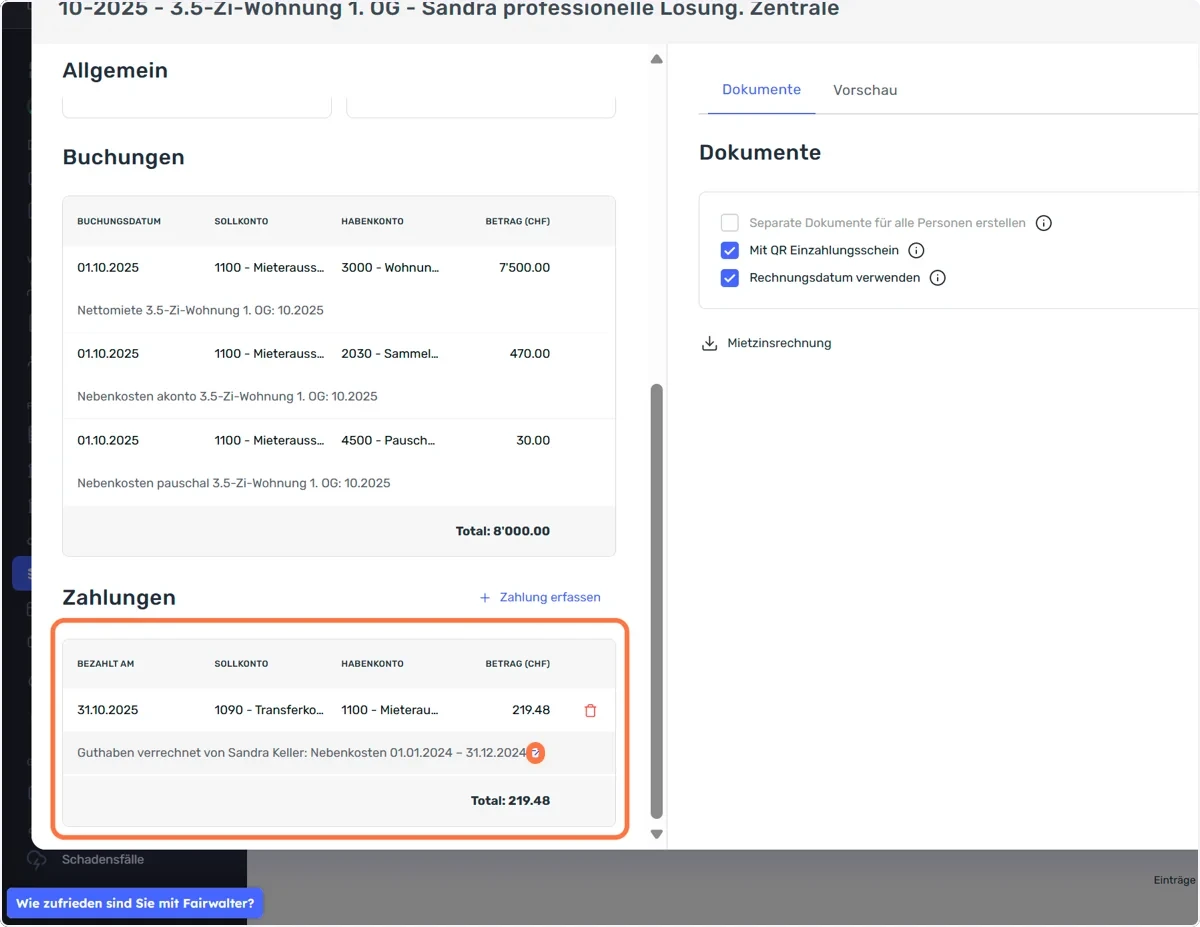
Task: Click Nebenkosten pauschal booking description
Action: 234,483
